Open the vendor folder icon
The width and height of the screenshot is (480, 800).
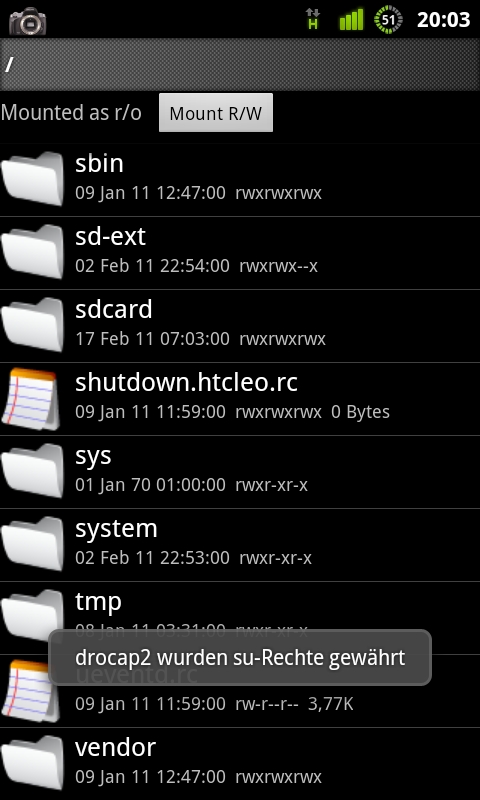pos(33,762)
